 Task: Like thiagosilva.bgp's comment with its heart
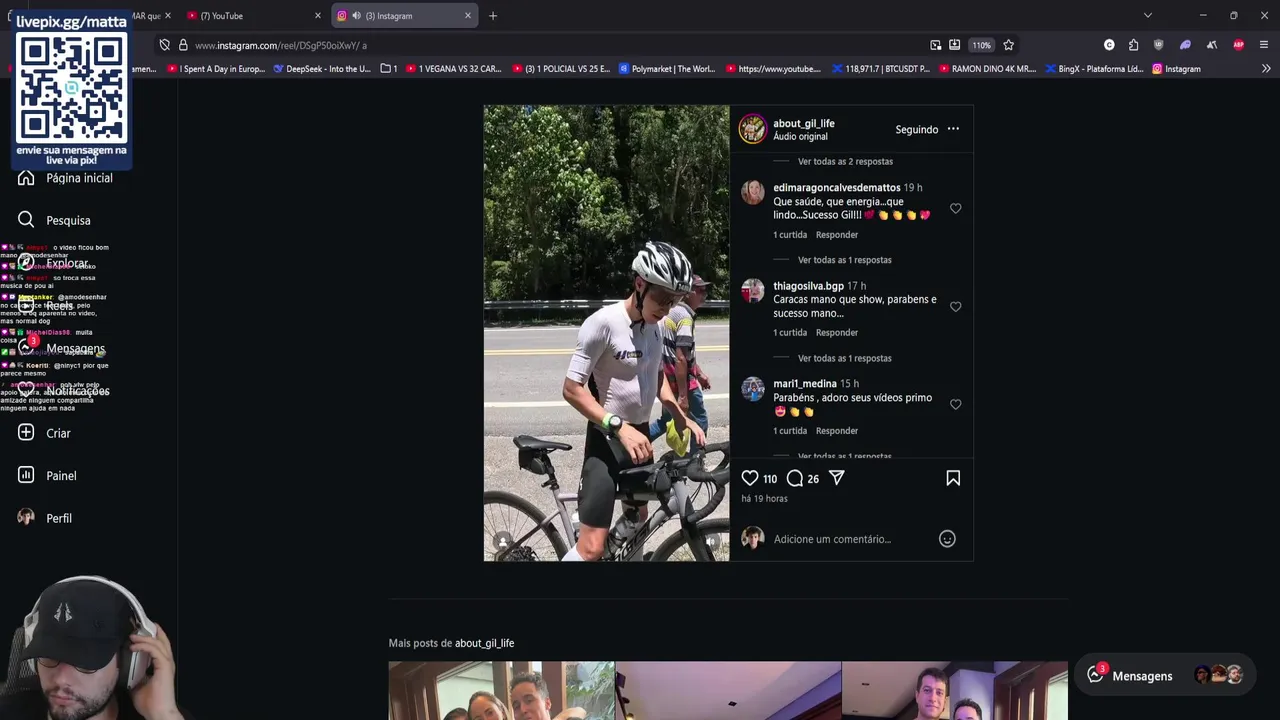[x=955, y=307]
